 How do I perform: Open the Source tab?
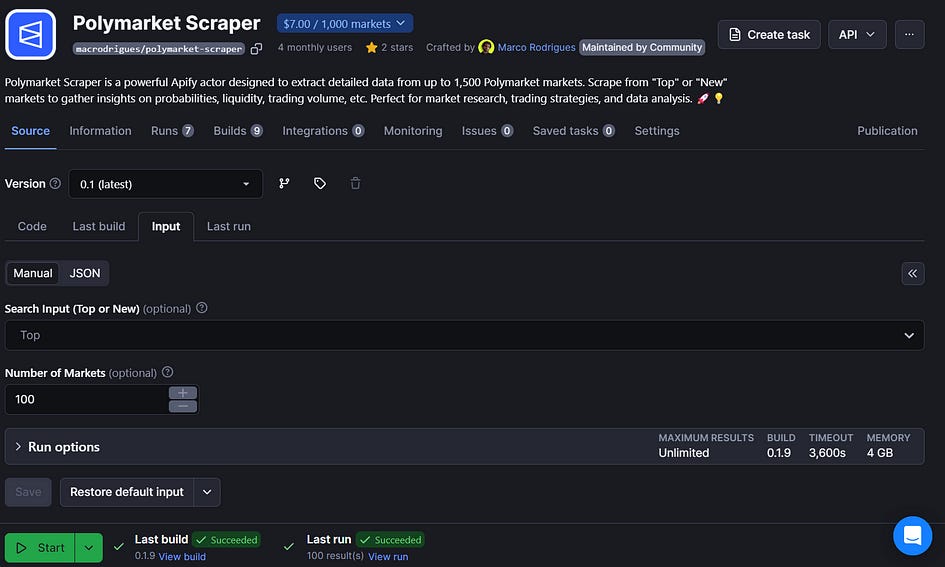30,131
